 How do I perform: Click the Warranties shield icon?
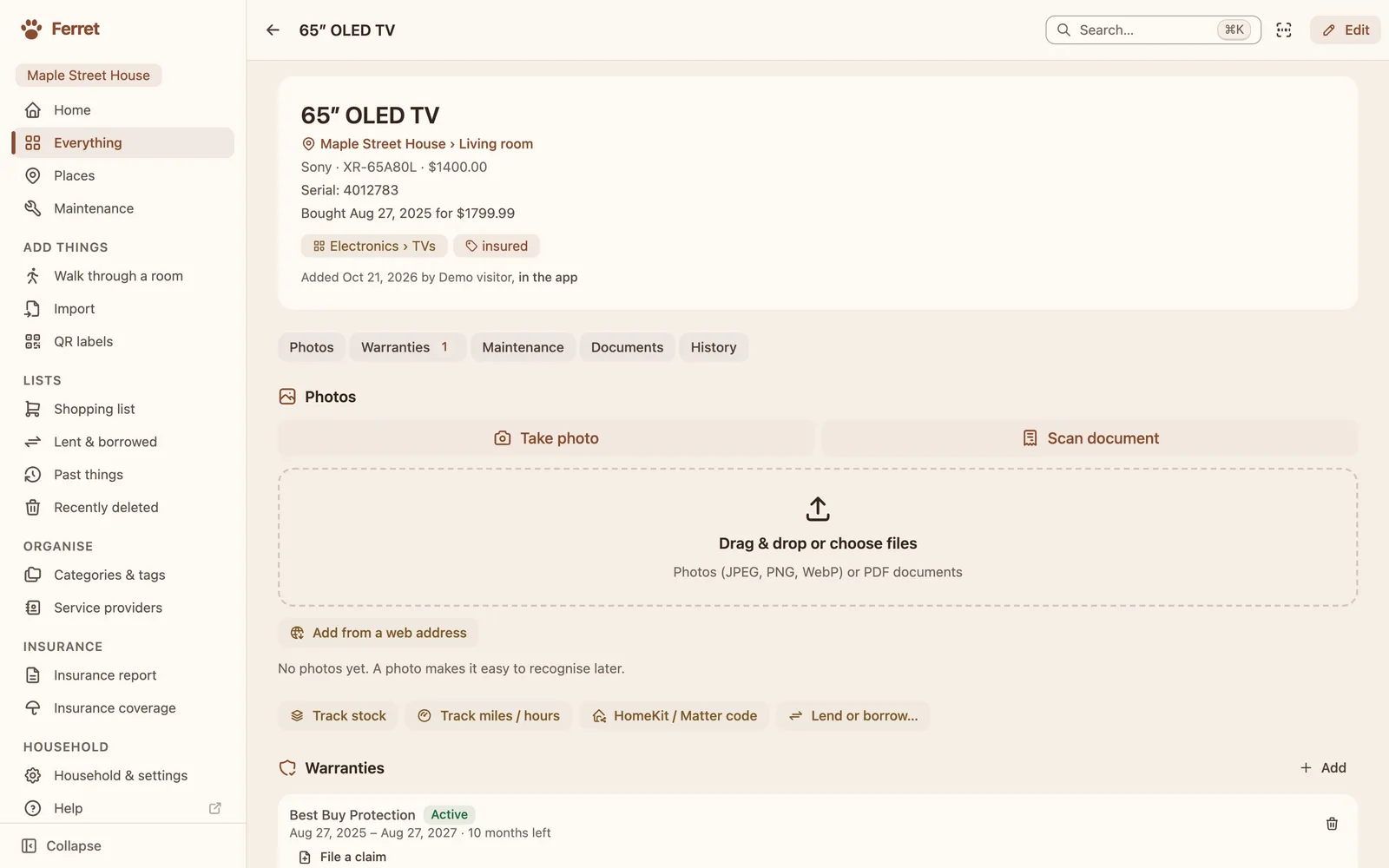[x=287, y=768]
